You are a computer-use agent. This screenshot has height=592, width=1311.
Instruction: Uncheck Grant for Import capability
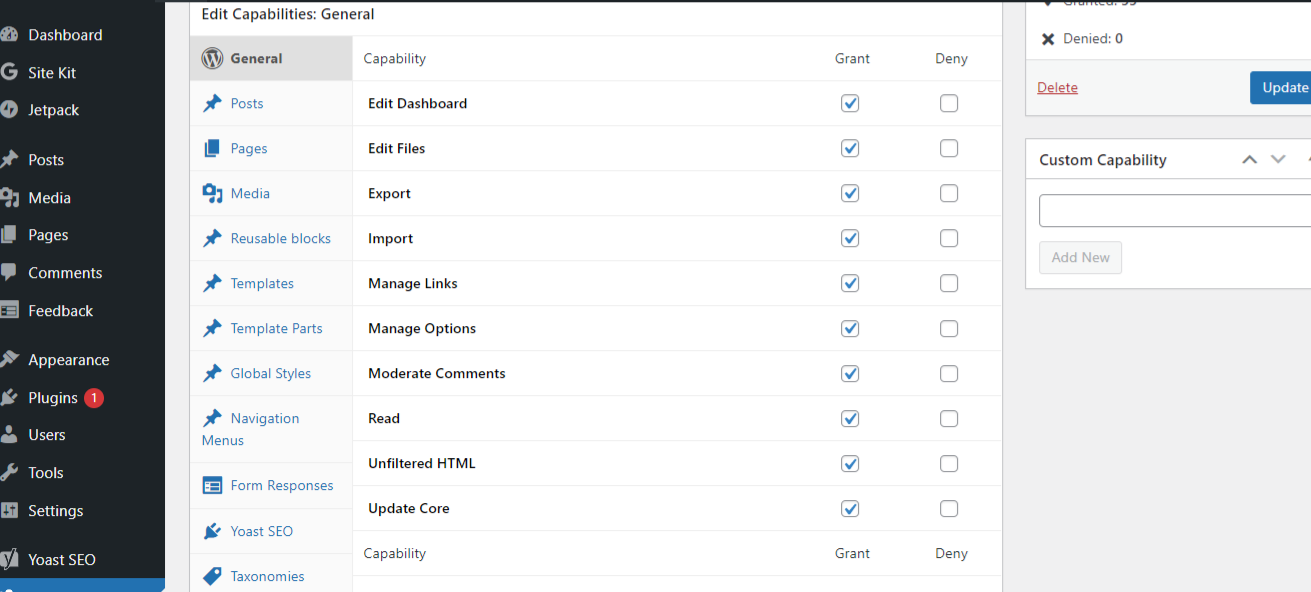[x=850, y=238]
